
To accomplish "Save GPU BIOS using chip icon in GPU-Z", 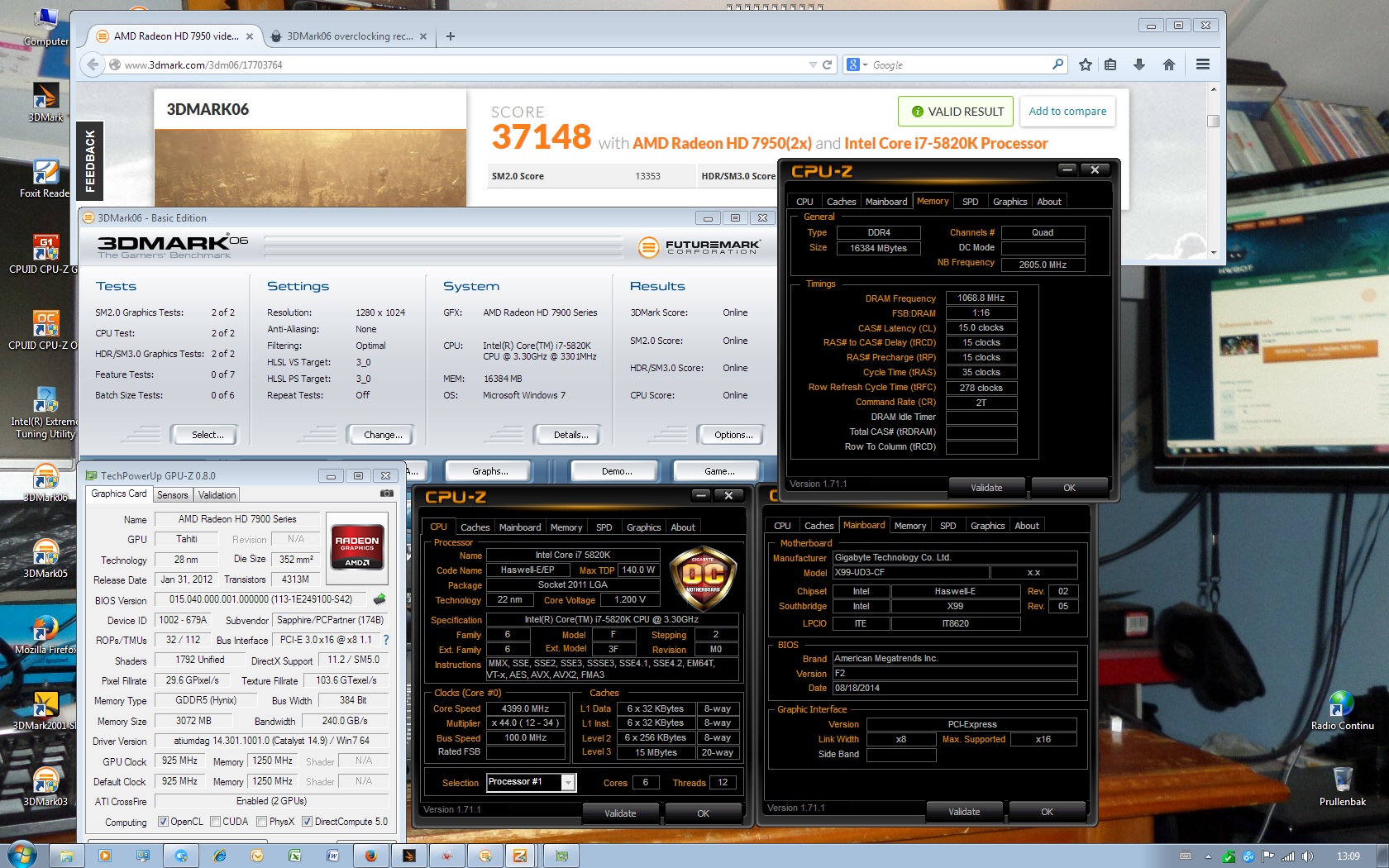I will point(379,599).
